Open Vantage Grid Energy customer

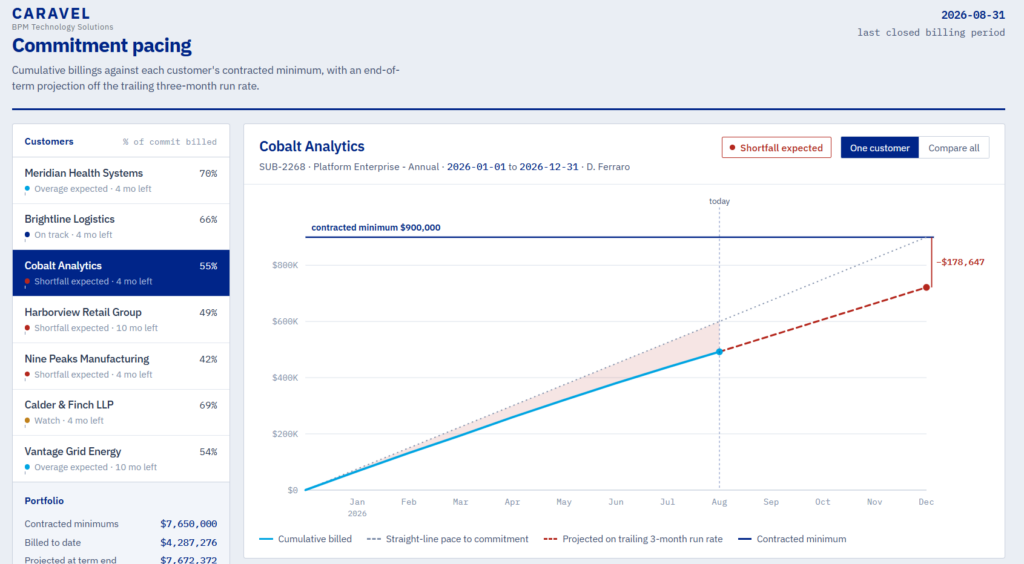coord(121,459)
